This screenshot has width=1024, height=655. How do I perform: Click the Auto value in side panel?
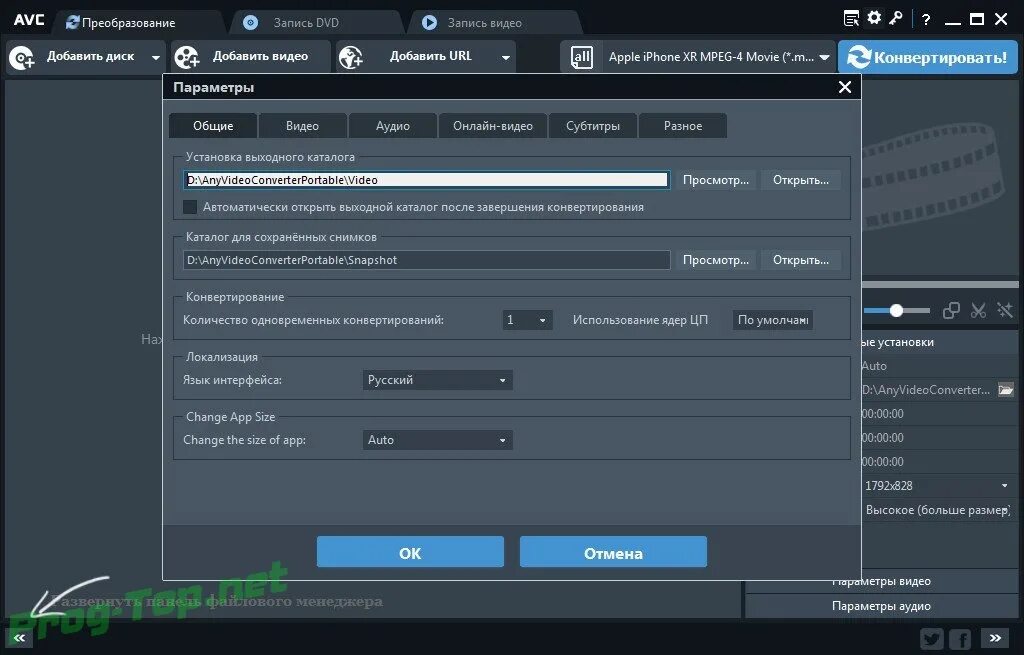coord(874,366)
